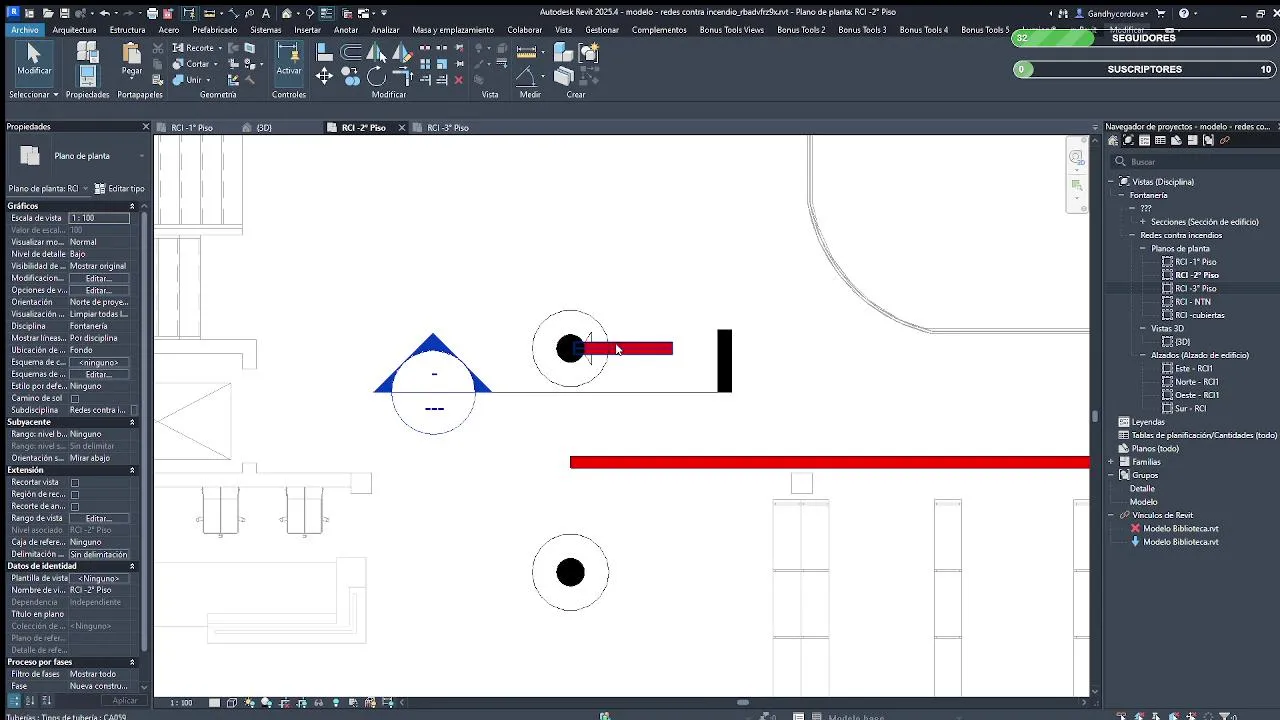Image resolution: width=1280 pixels, height=720 pixels.
Task: Click the sun path icon in view control bar
Action: click(249, 703)
